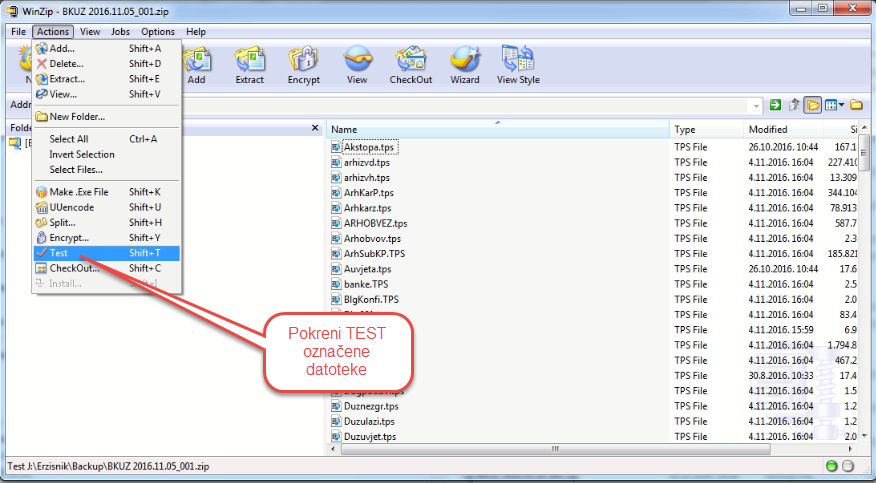Launch the Wizard toolbar icon
Image resolution: width=876 pixels, height=483 pixels.
[465, 65]
